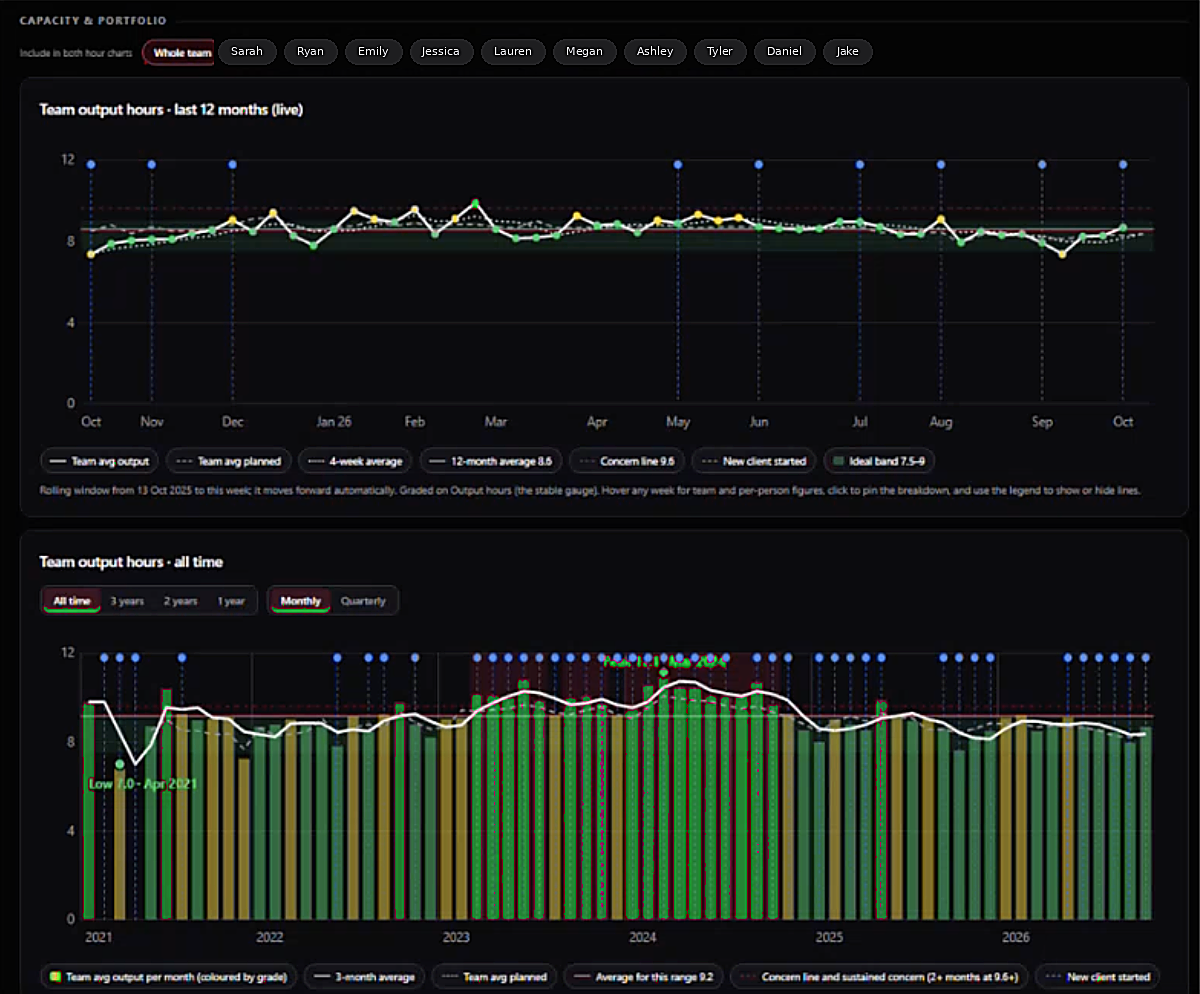Hide the 4-week average line

tap(356, 461)
